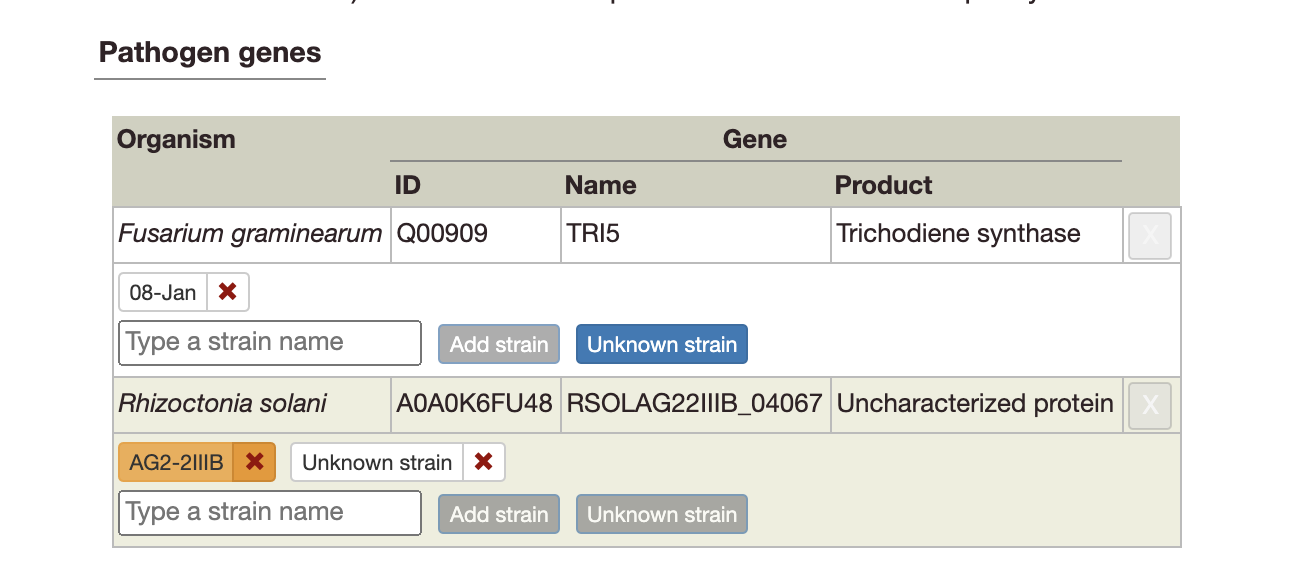Select the AG2-2IIIB strain chip
The height and width of the screenshot is (588, 1310).
[x=171, y=461]
